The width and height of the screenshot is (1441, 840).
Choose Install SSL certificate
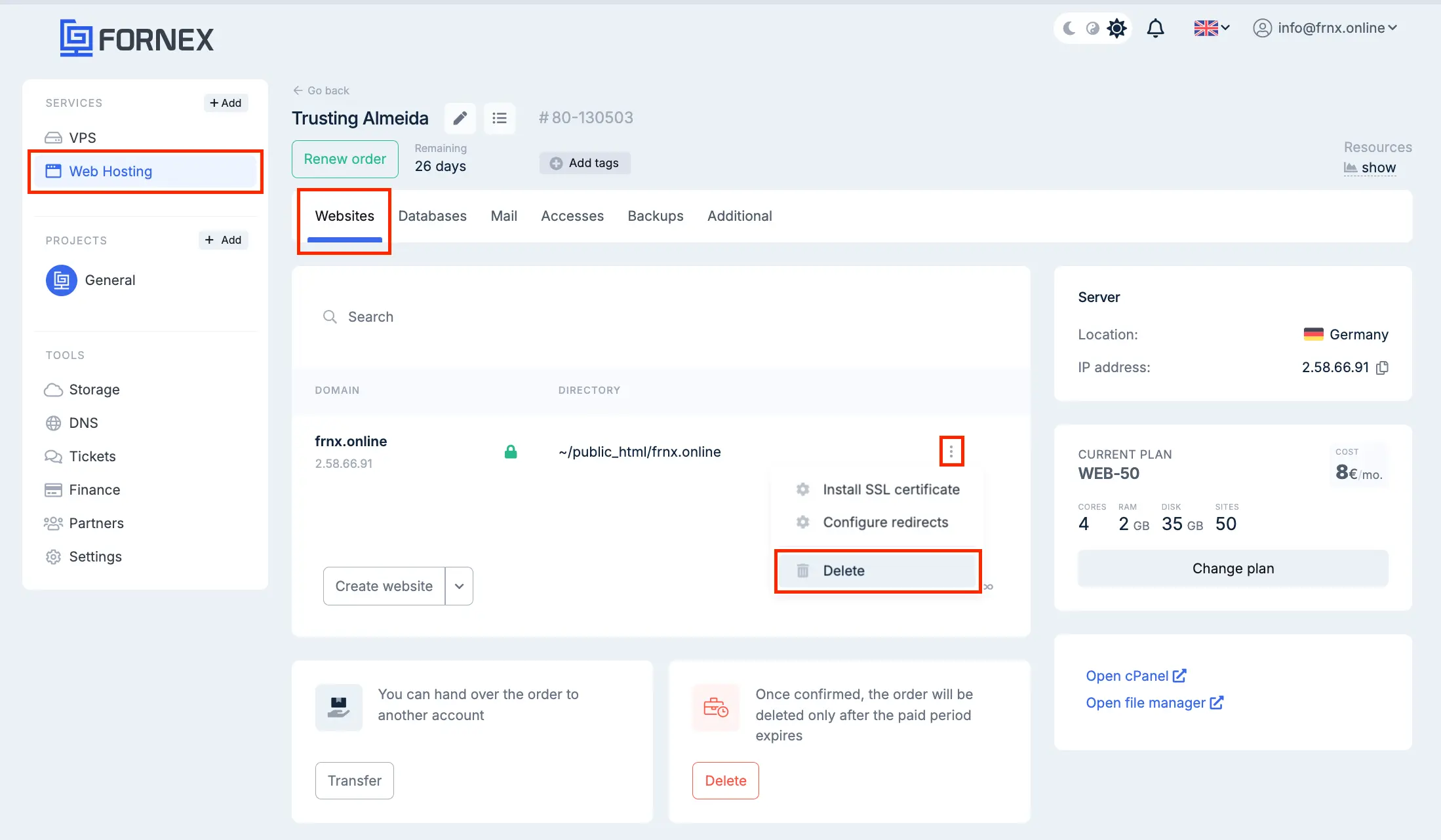click(878, 489)
